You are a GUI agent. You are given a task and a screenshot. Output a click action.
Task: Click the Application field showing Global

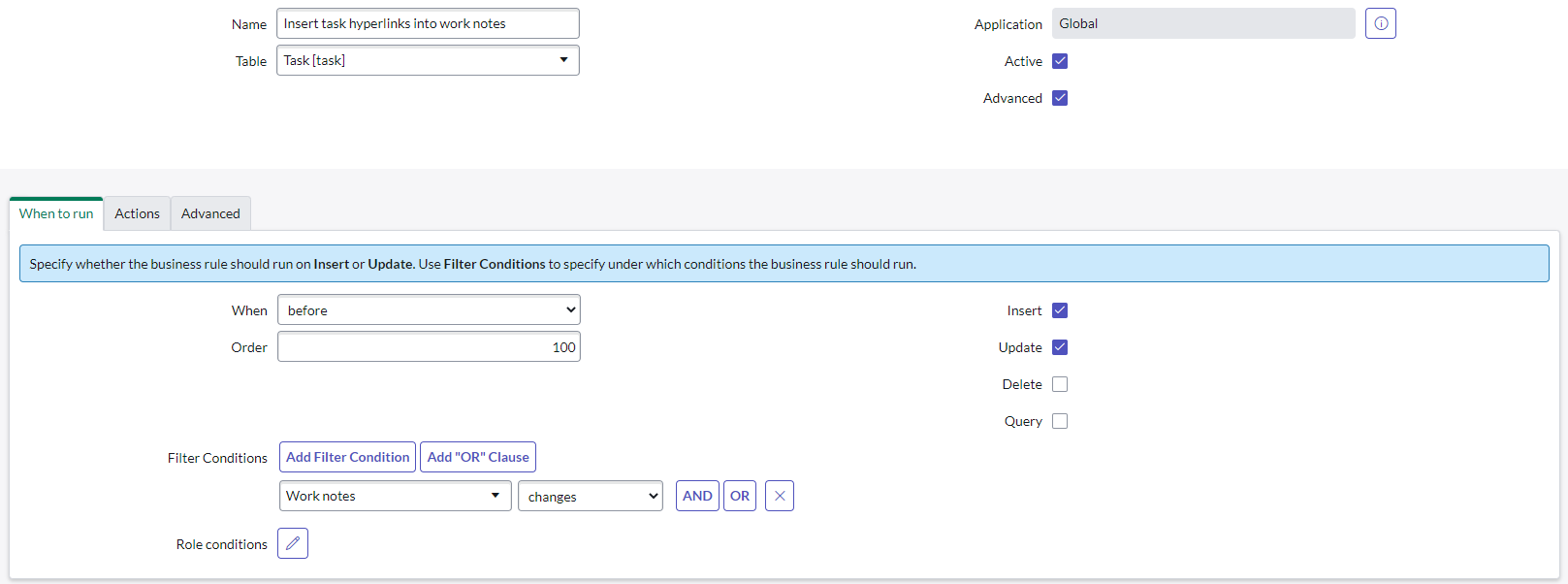pos(1203,23)
